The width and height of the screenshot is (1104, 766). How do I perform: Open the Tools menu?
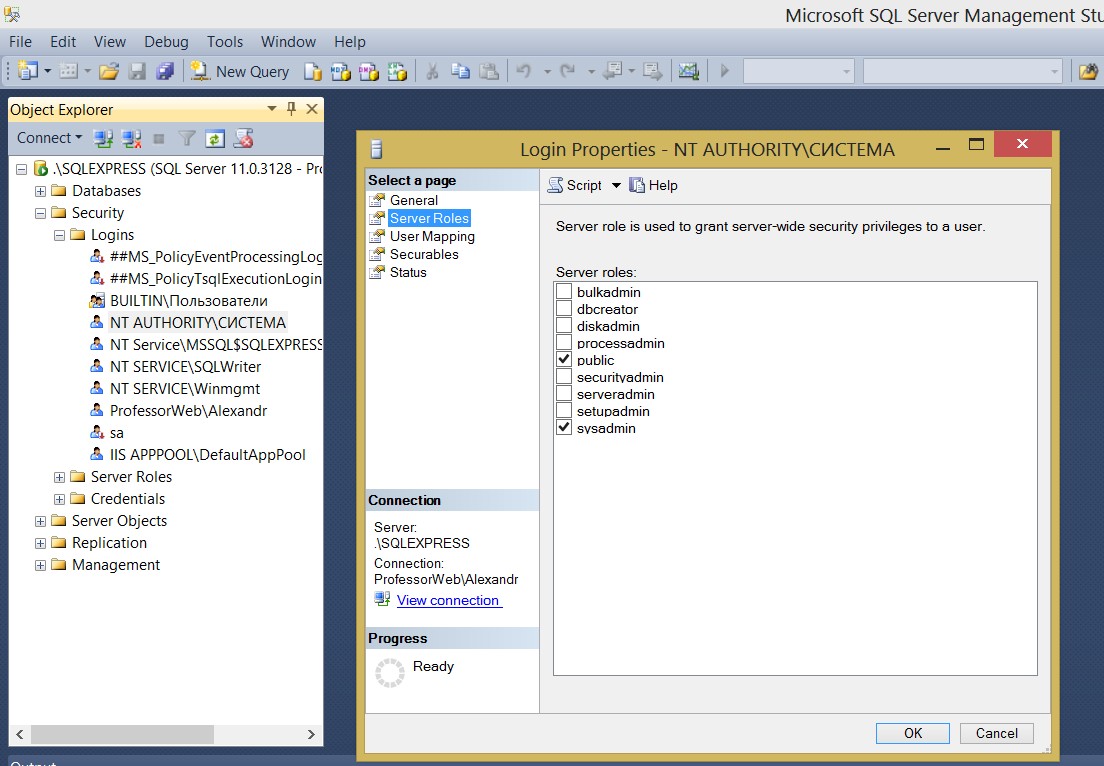(x=225, y=42)
